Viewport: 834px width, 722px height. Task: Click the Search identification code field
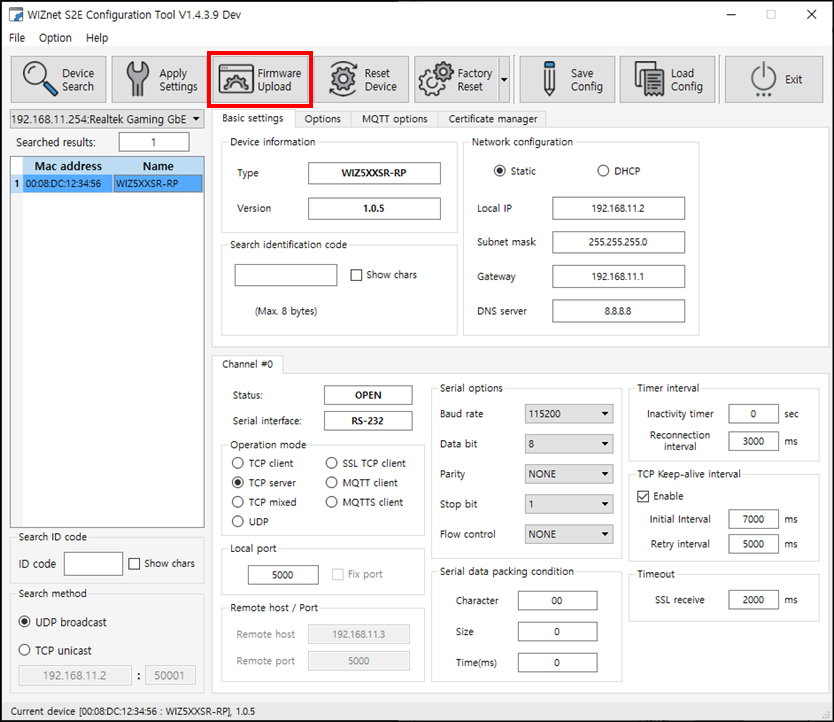tap(286, 275)
